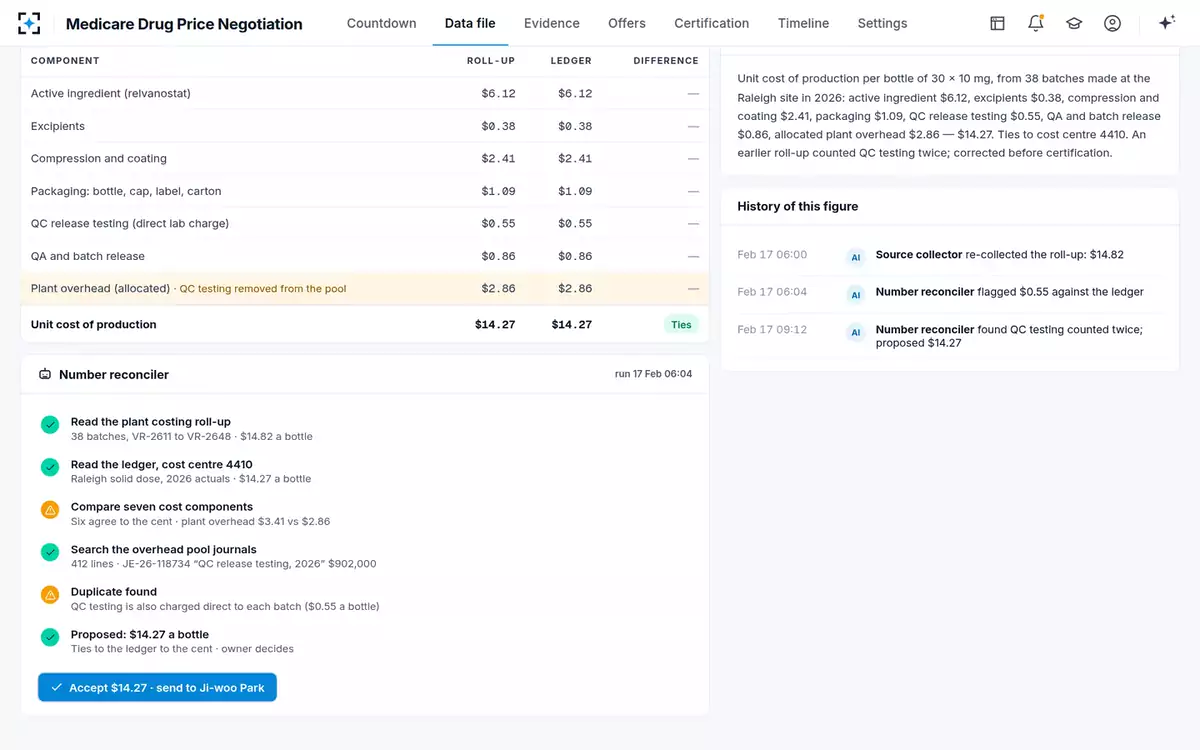1200x750 pixels.
Task: Click the 'Packaging: bottle, cap, label, carton' label
Action: click(126, 191)
